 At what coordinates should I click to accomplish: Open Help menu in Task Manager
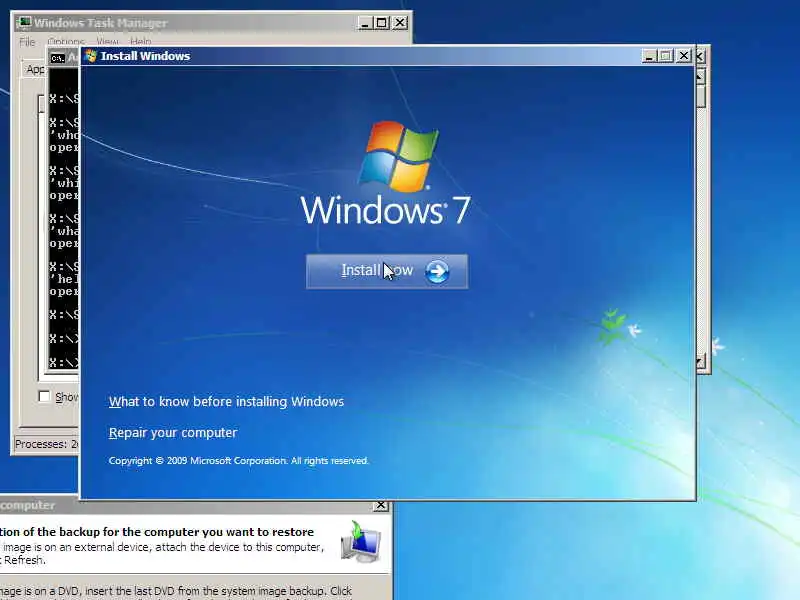coord(140,41)
